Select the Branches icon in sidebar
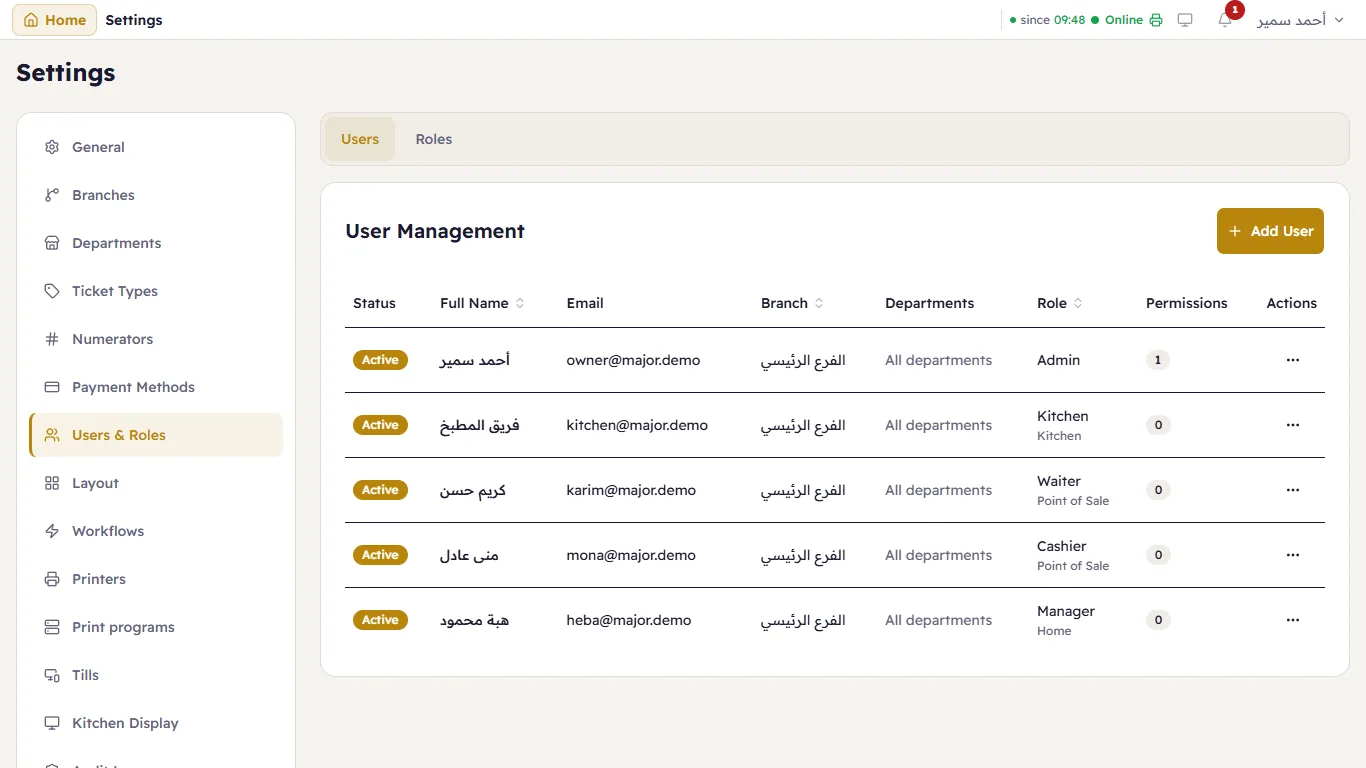The image size is (1366, 768). 52,195
